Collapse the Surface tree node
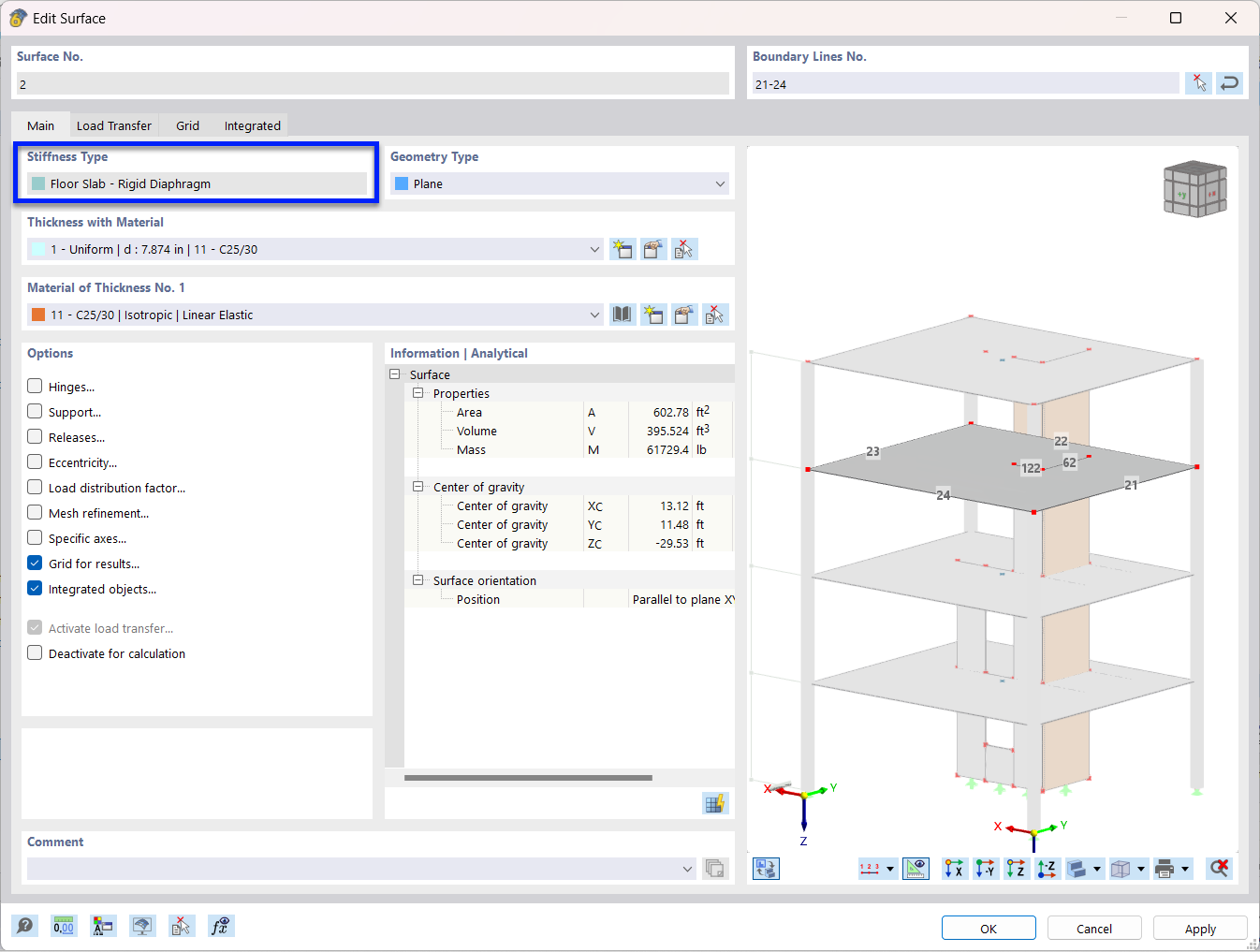1260x952 pixels. tap(395, 374)
